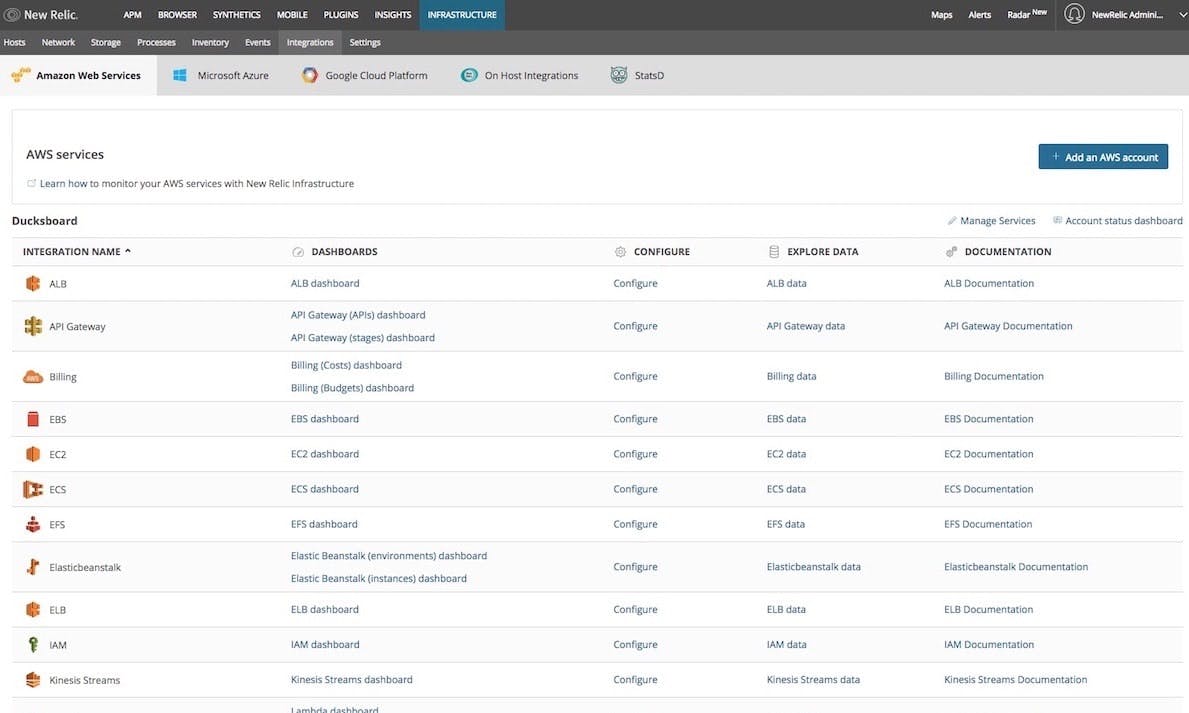Open the IAM Documentation link
This screenshot has height=713, width=1189.
click(x=989, y=645)
